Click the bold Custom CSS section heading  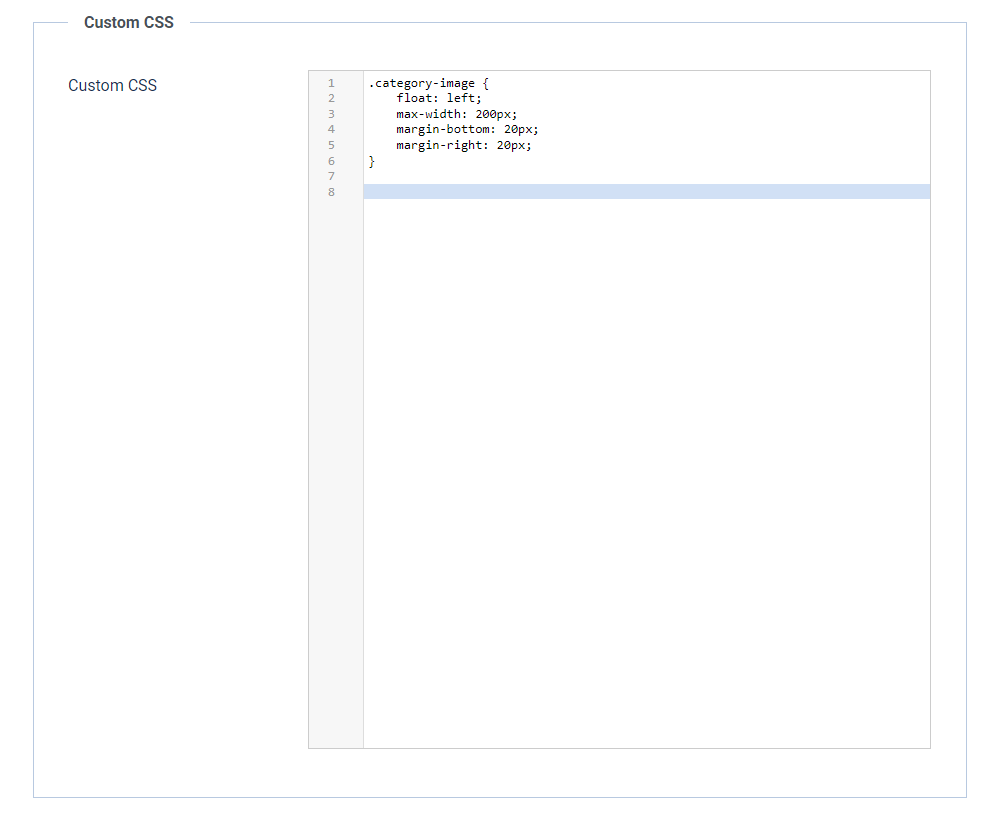click(128, 23)
